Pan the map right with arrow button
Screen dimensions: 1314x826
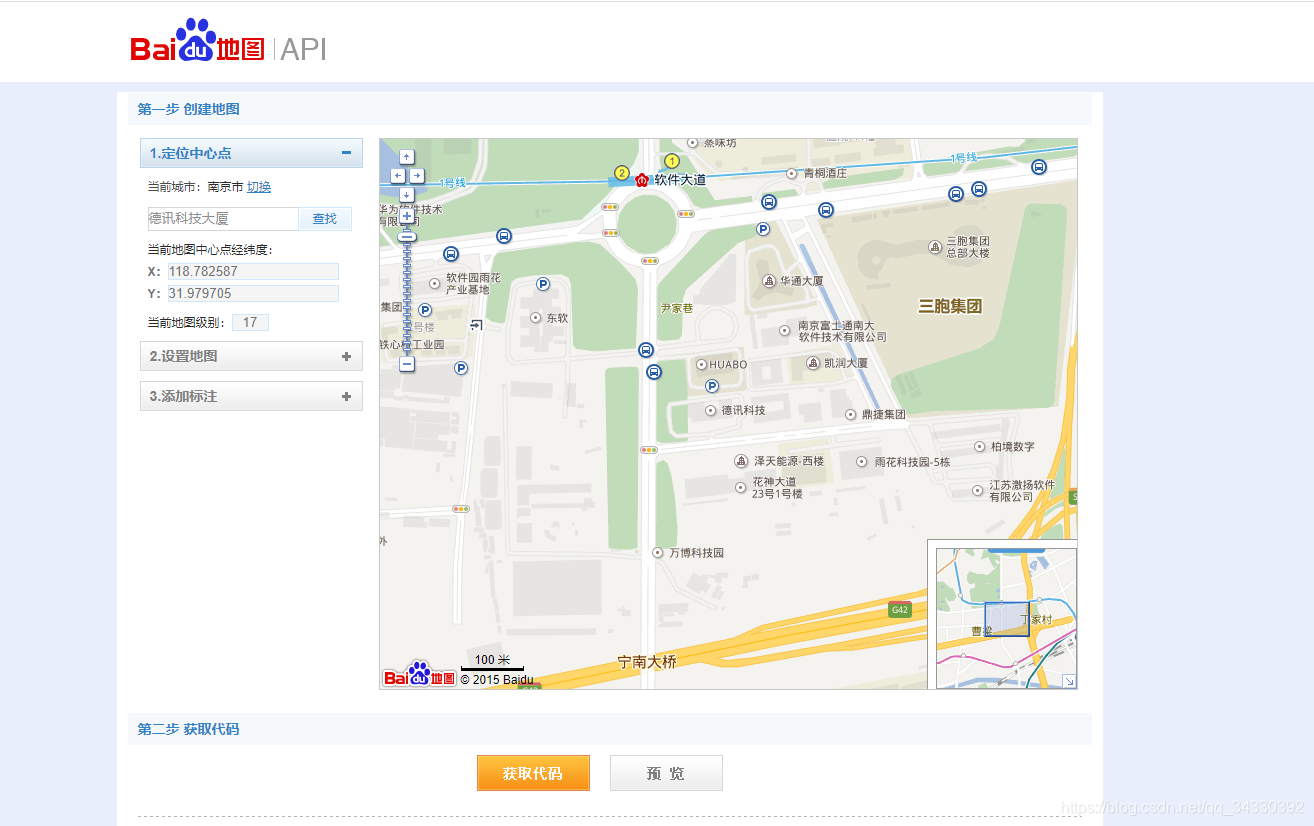click(x=416, y=176)
